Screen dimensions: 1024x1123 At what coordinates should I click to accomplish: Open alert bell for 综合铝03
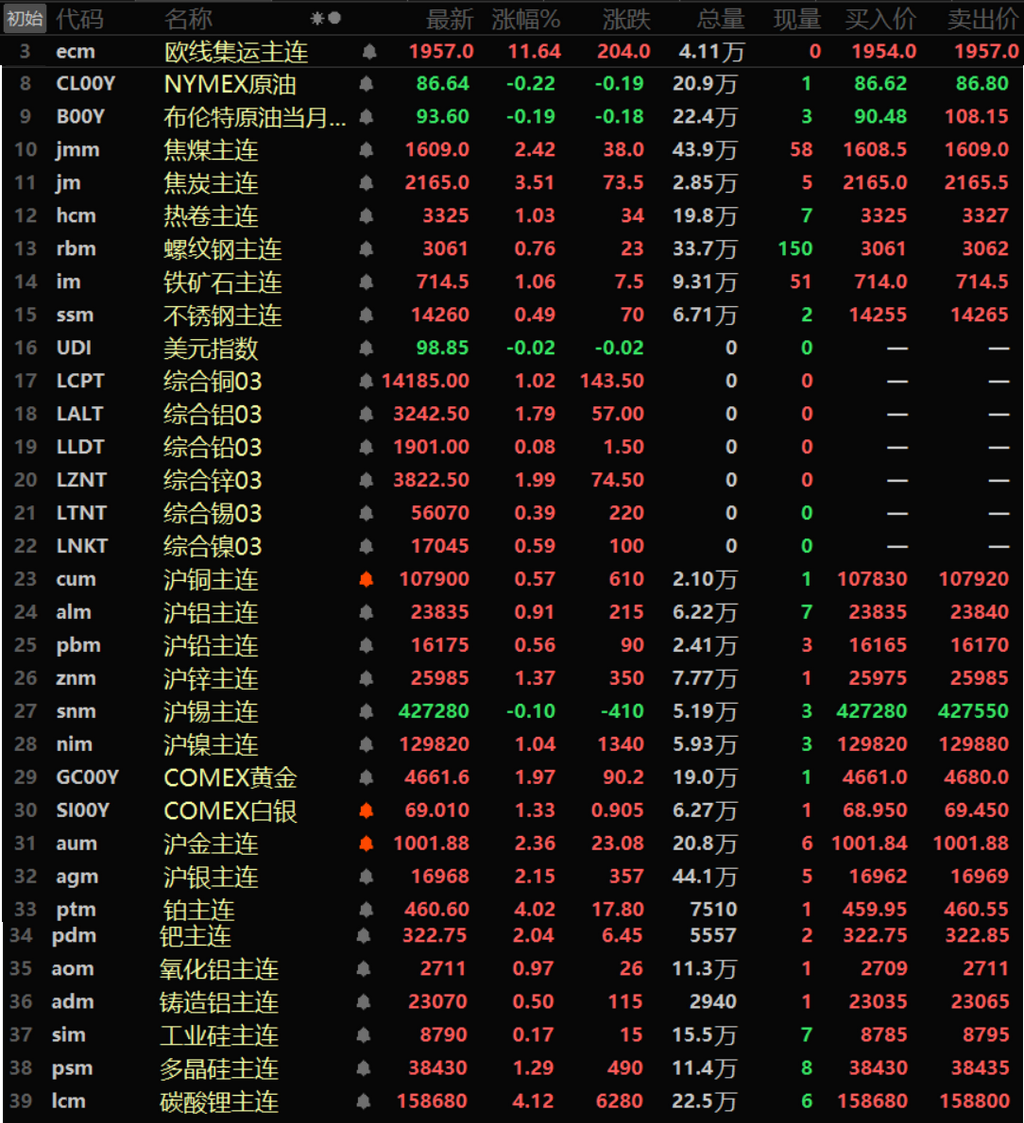pyautogui.click(x=366, y=414)
